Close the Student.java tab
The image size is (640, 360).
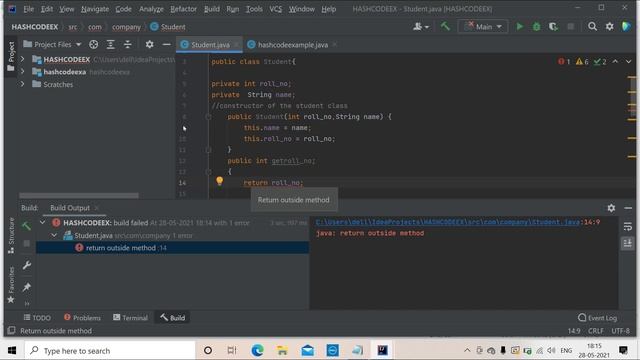pos(236,45)
